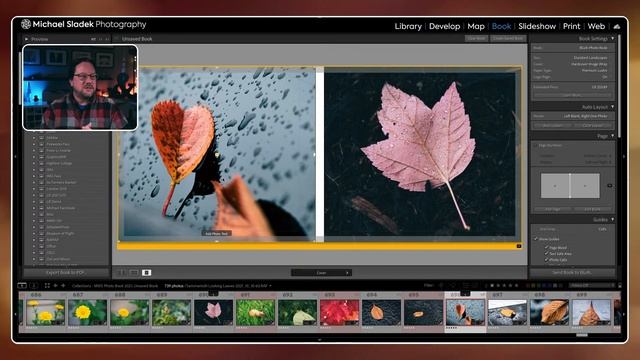Toggle the Show Guides checkbox
Screen dimensions: 640x360
click(x=536, y=239)
